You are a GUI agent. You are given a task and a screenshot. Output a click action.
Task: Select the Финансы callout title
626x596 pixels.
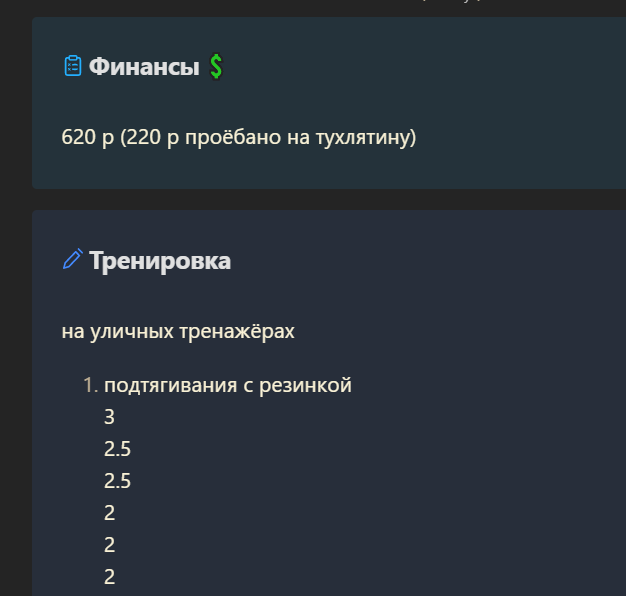(144, 66)
